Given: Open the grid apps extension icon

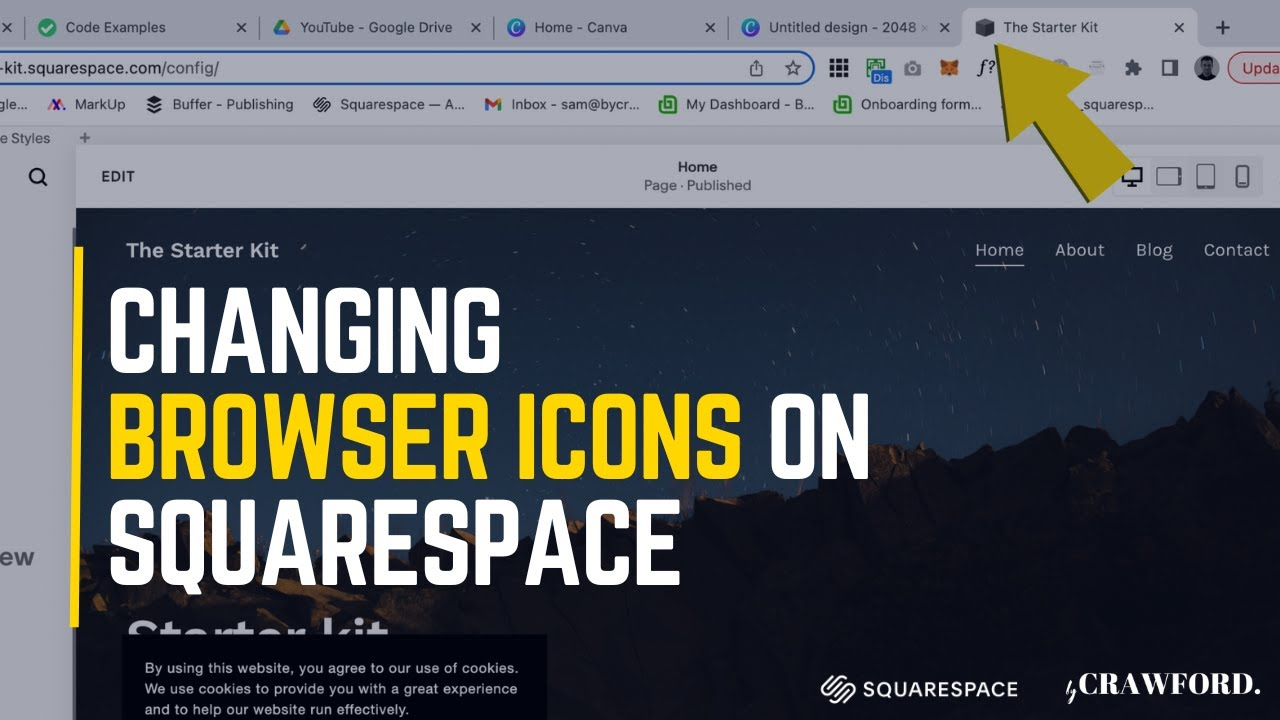Looking at the screenshot, I should pyautogui.click(x=839, y=68).
